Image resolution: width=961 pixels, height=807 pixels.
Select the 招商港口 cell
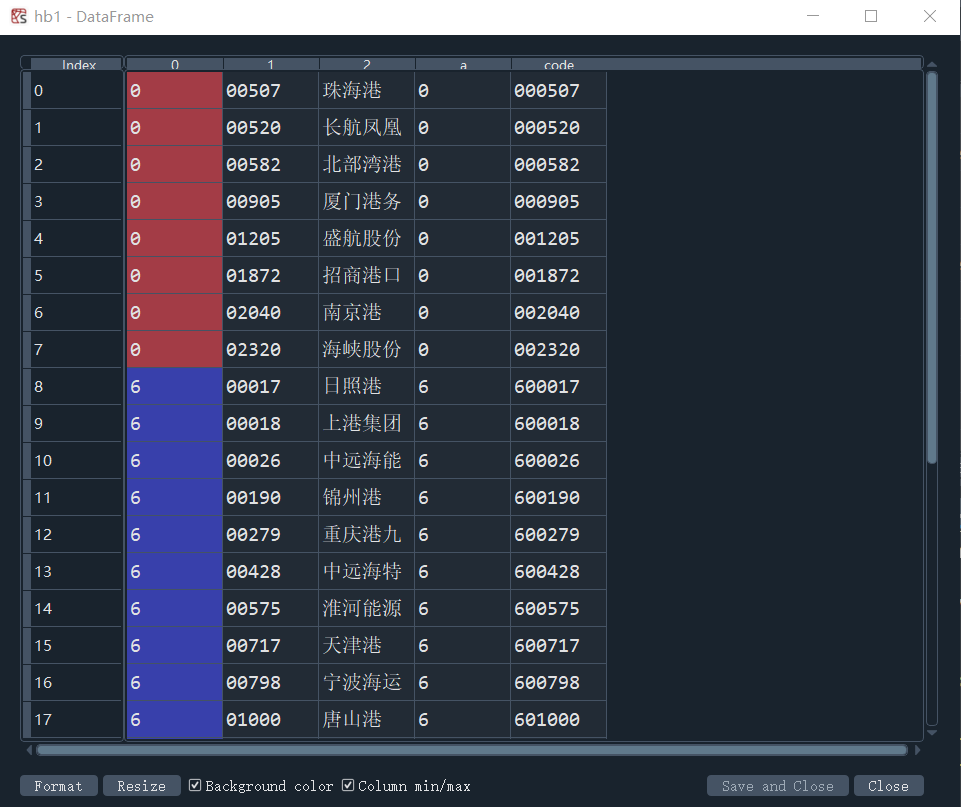coord(367,276)
